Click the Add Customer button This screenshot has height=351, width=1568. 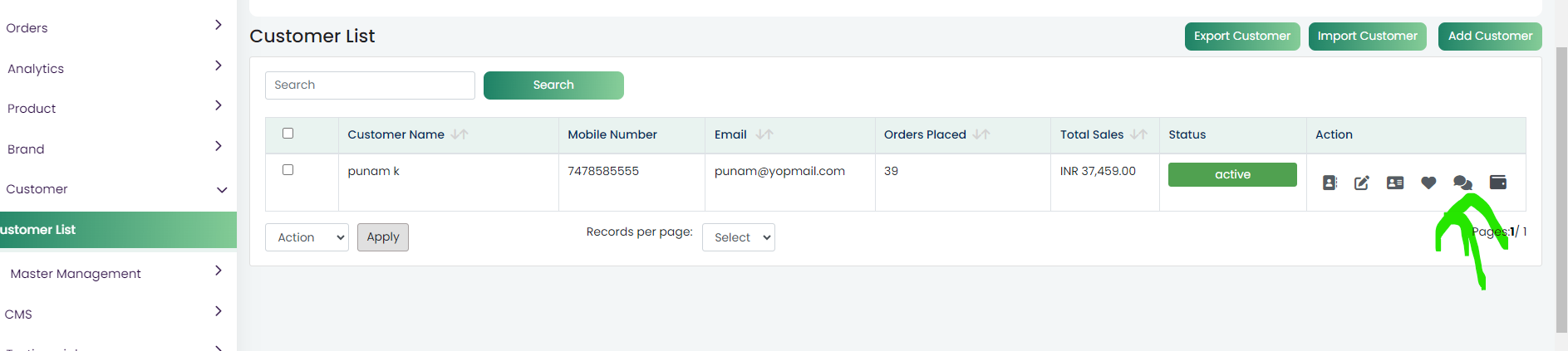point(1490,36)
